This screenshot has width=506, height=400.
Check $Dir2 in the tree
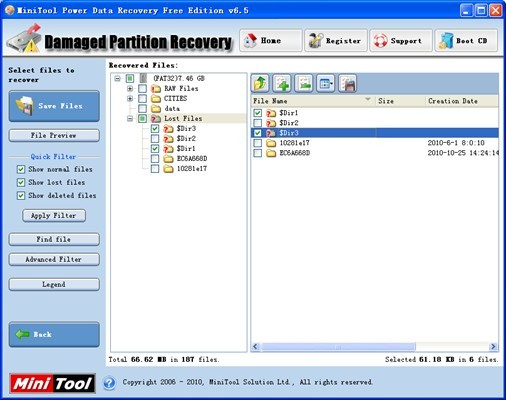pos(155,139)
